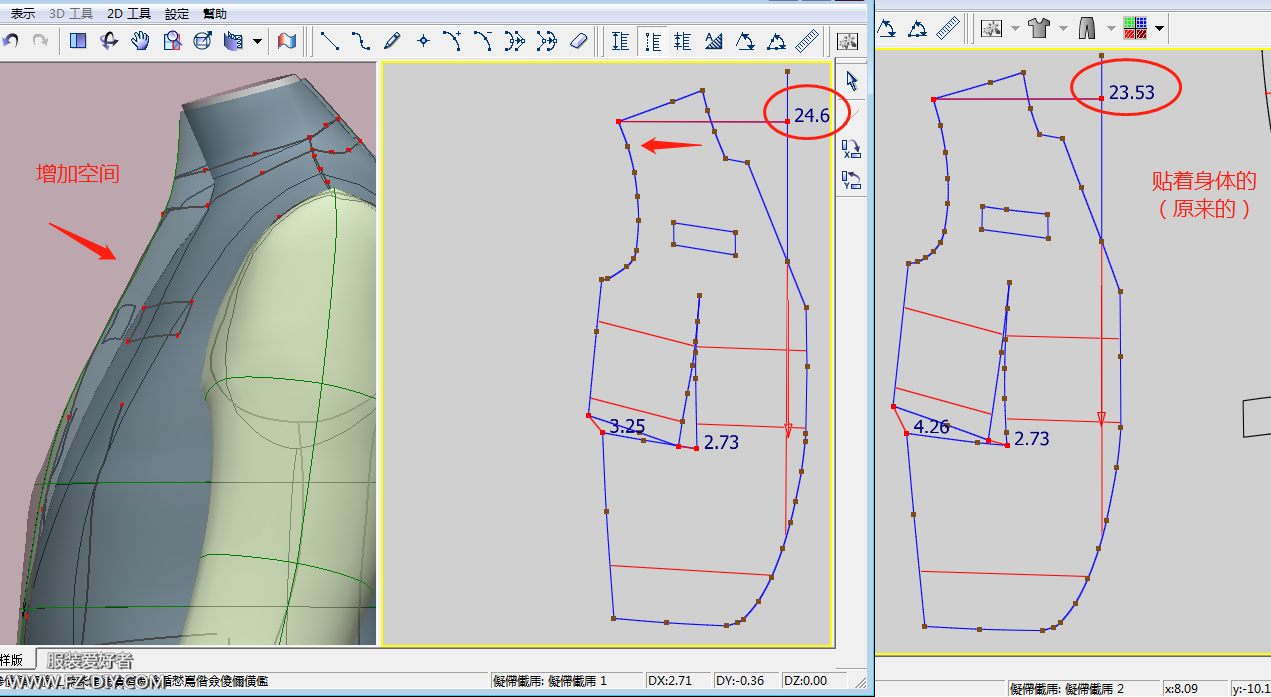Expand the texture image dropdown arrow
Viewport: 1271px width, 697px height.
point(1015,28)
